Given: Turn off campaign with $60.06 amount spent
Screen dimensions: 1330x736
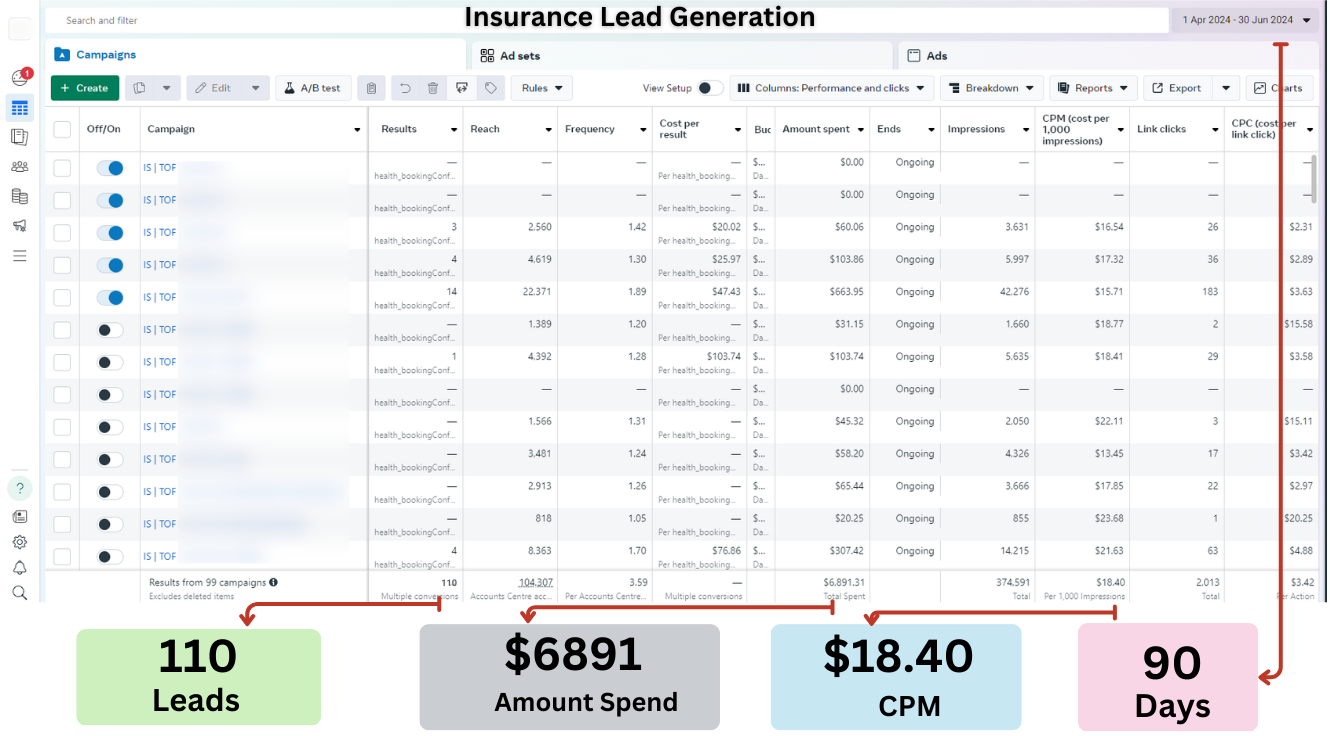Looking at the screenshot, I should point(110,233).
